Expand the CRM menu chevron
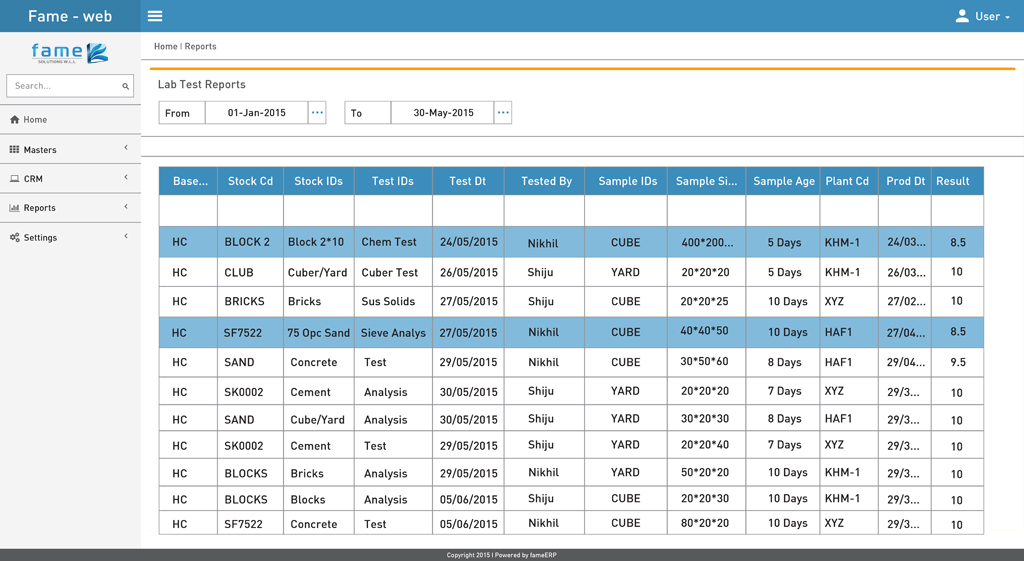This screenshot has height=561, width=1024. pos(126,177)
